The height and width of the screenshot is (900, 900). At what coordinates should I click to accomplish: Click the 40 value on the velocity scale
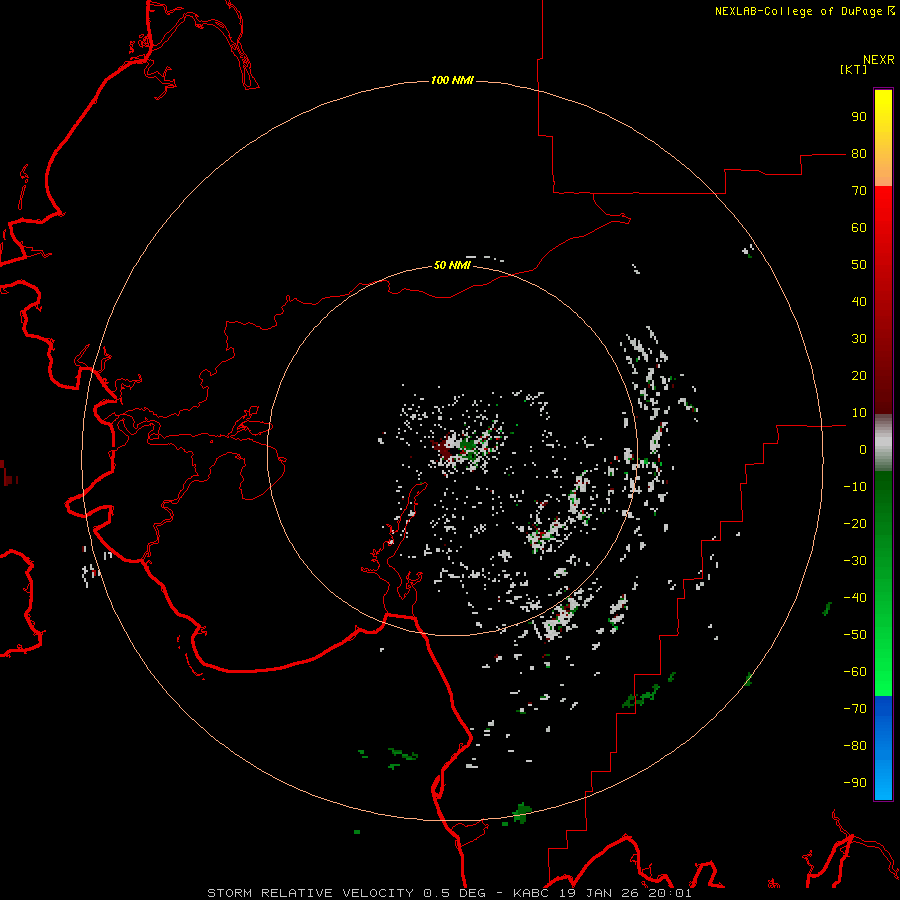[859, 301]
